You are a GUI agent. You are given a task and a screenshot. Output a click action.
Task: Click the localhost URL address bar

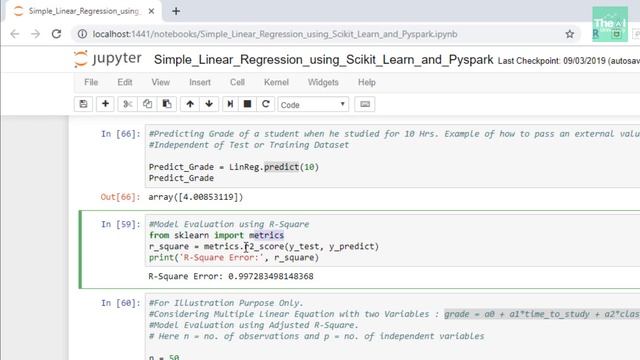(275, 34)
